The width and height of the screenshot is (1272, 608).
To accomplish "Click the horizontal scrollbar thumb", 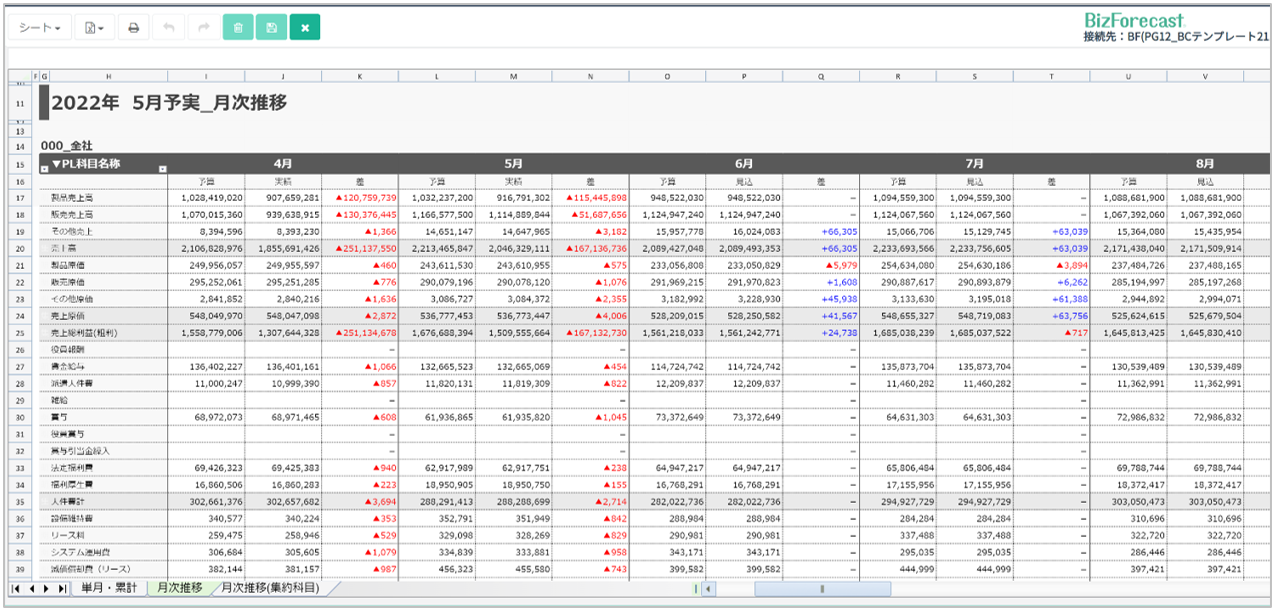I will (x=821, y=589).
